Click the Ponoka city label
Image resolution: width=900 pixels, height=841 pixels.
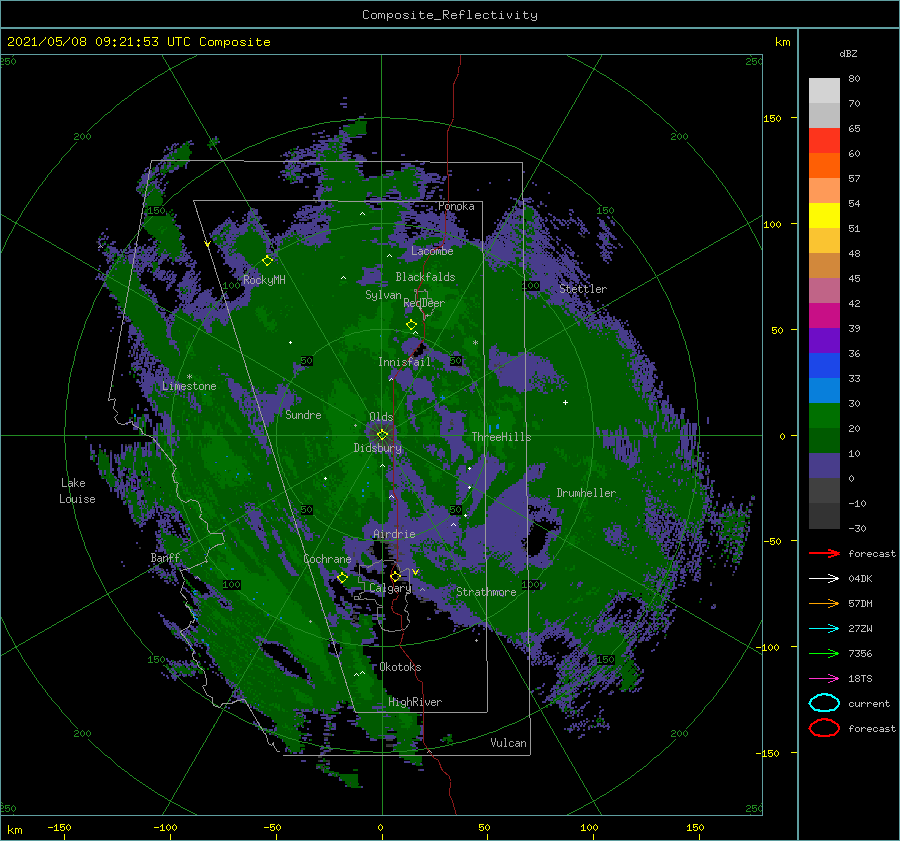[456, 206]
